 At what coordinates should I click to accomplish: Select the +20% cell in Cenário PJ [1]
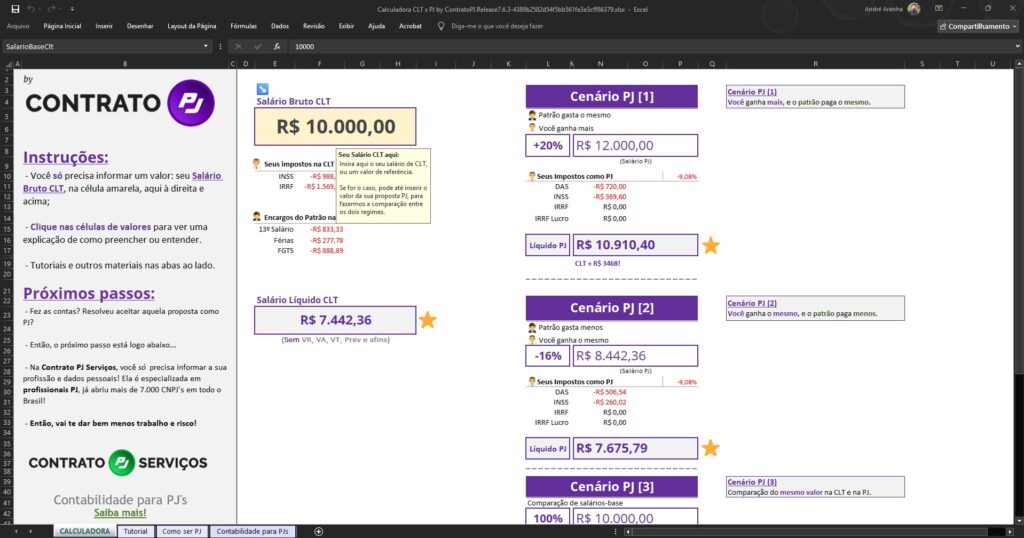[547, 146]
